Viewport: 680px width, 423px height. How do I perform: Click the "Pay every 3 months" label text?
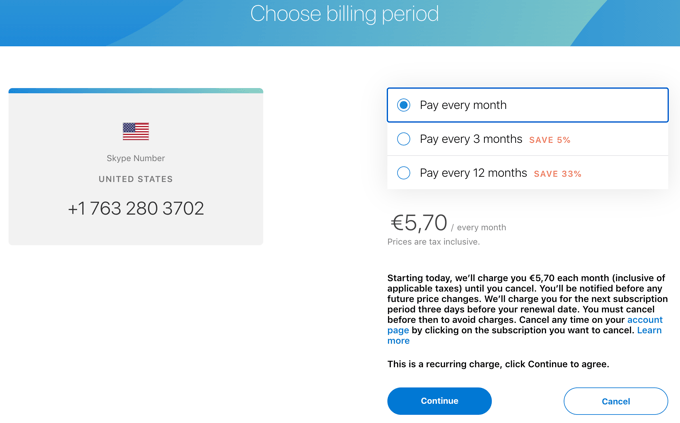[x=471, y=139]
